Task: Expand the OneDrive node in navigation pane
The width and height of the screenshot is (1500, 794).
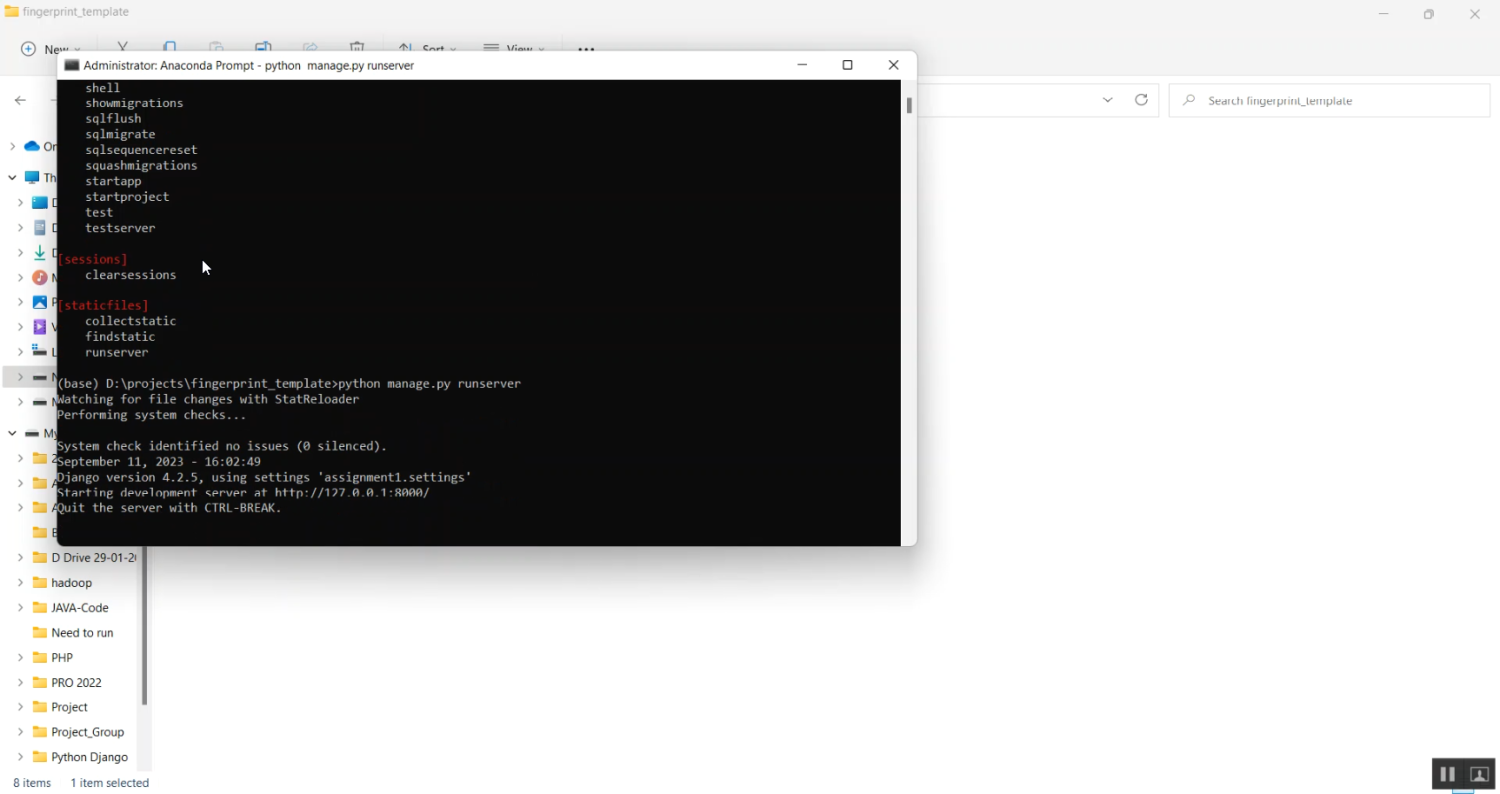Action: pos(12,147)
